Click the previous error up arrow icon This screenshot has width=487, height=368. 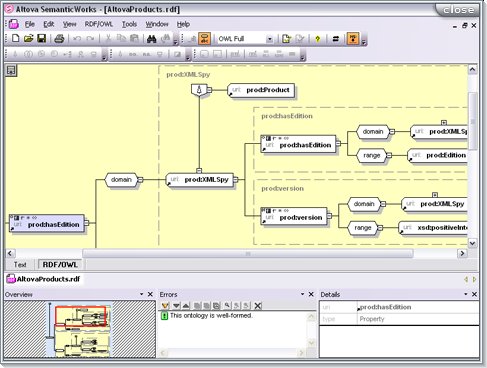coord(186,305)
